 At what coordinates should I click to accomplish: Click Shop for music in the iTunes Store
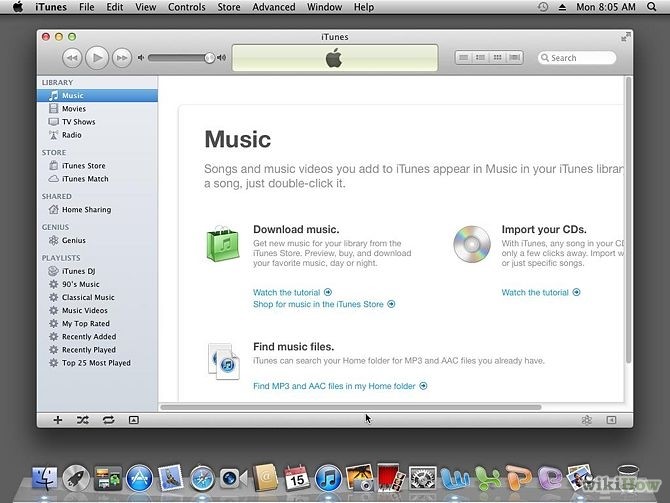[x=324, y=304]
